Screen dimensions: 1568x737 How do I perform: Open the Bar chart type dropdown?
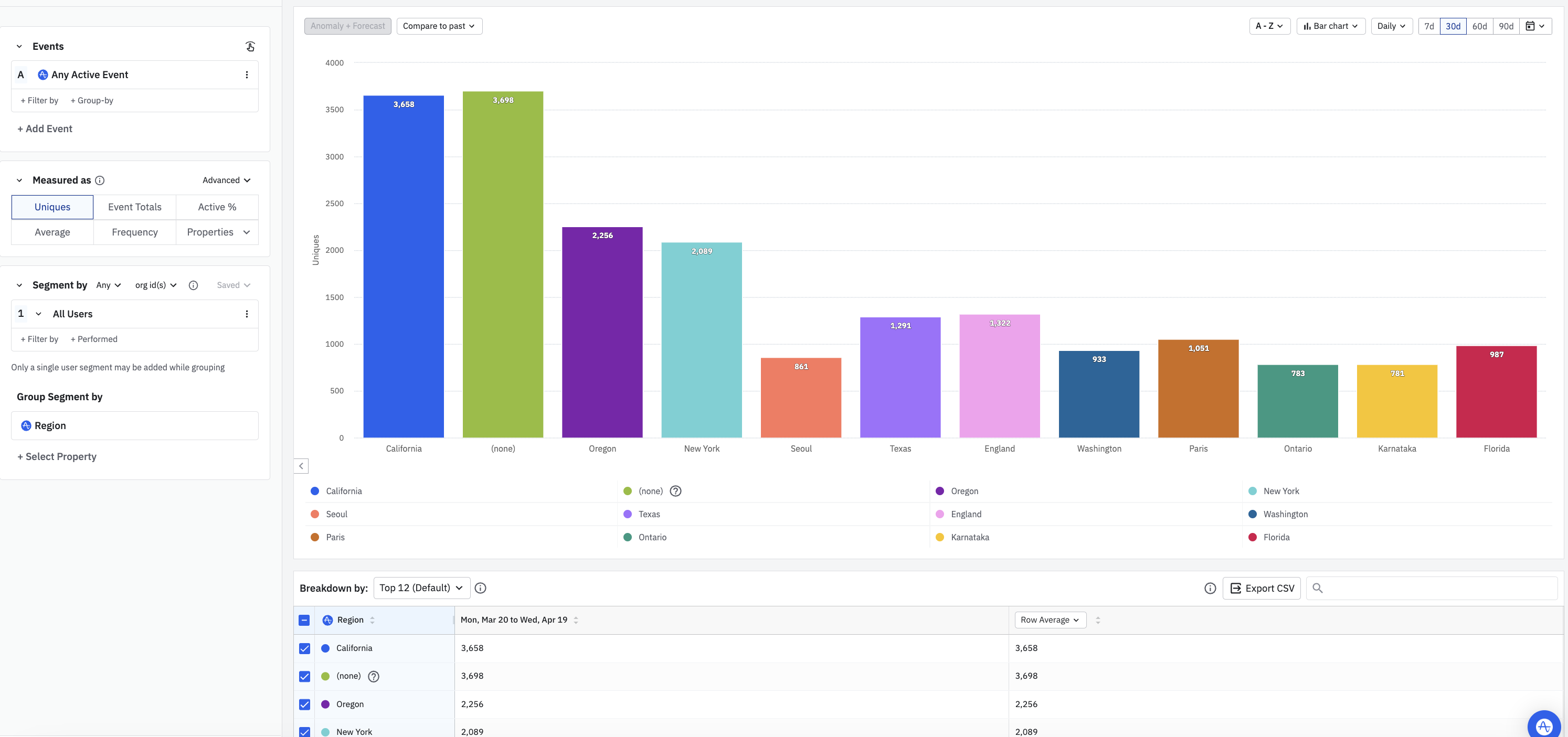[x=1331, y=26]
